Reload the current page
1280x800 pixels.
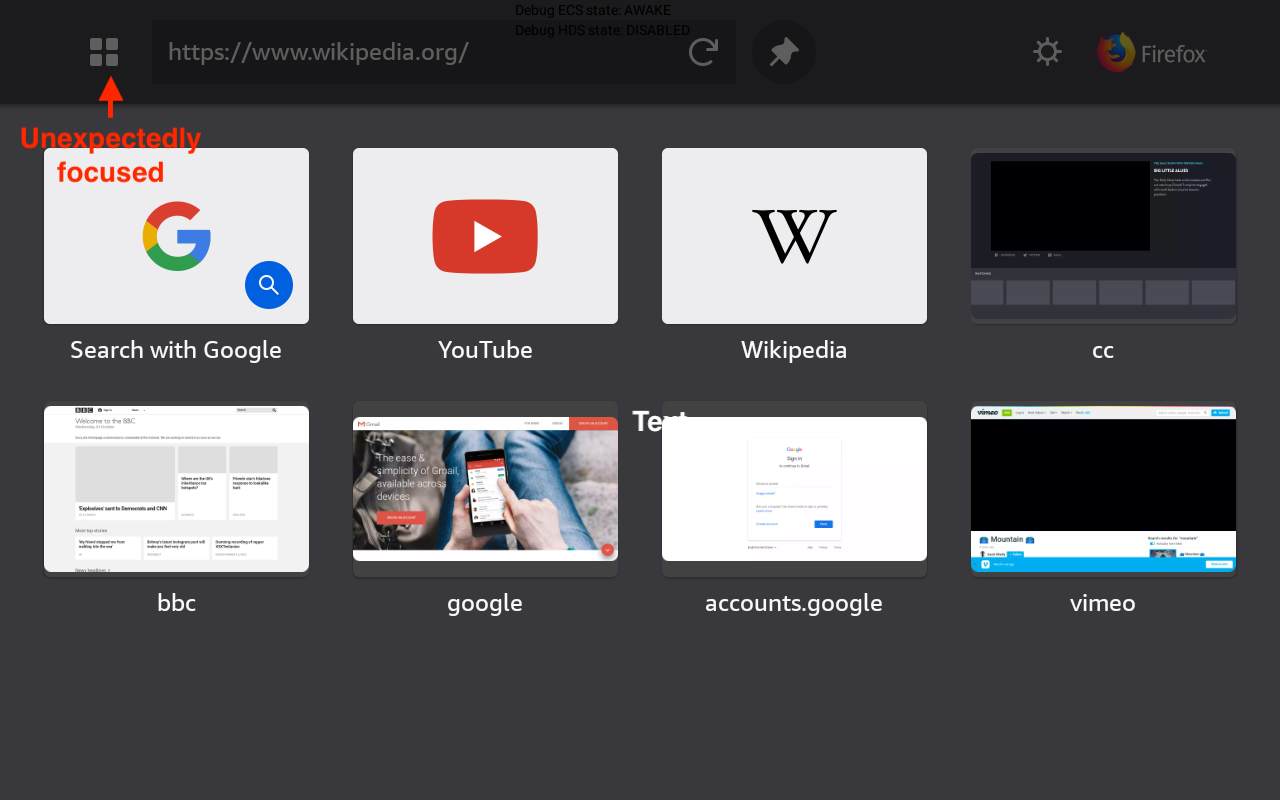pos(702,52)
